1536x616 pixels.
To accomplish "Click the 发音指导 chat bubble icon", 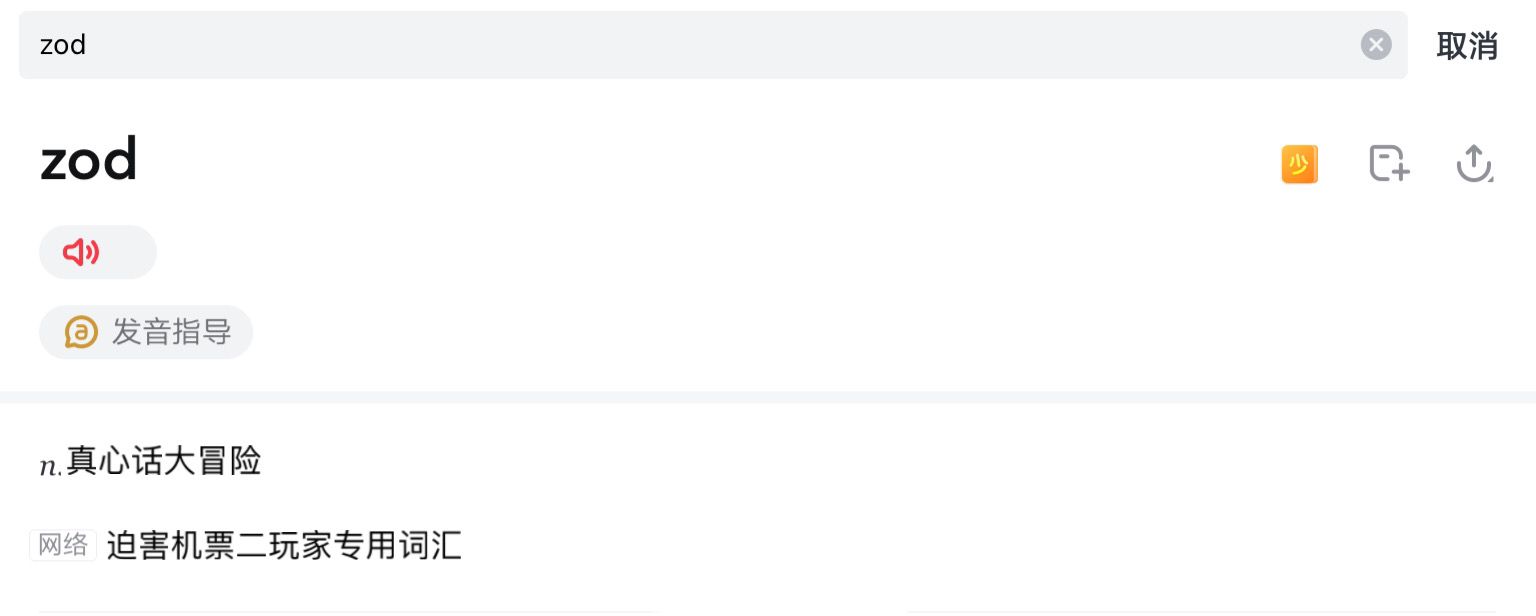I will pyautogui.click(x=81, y=332).
